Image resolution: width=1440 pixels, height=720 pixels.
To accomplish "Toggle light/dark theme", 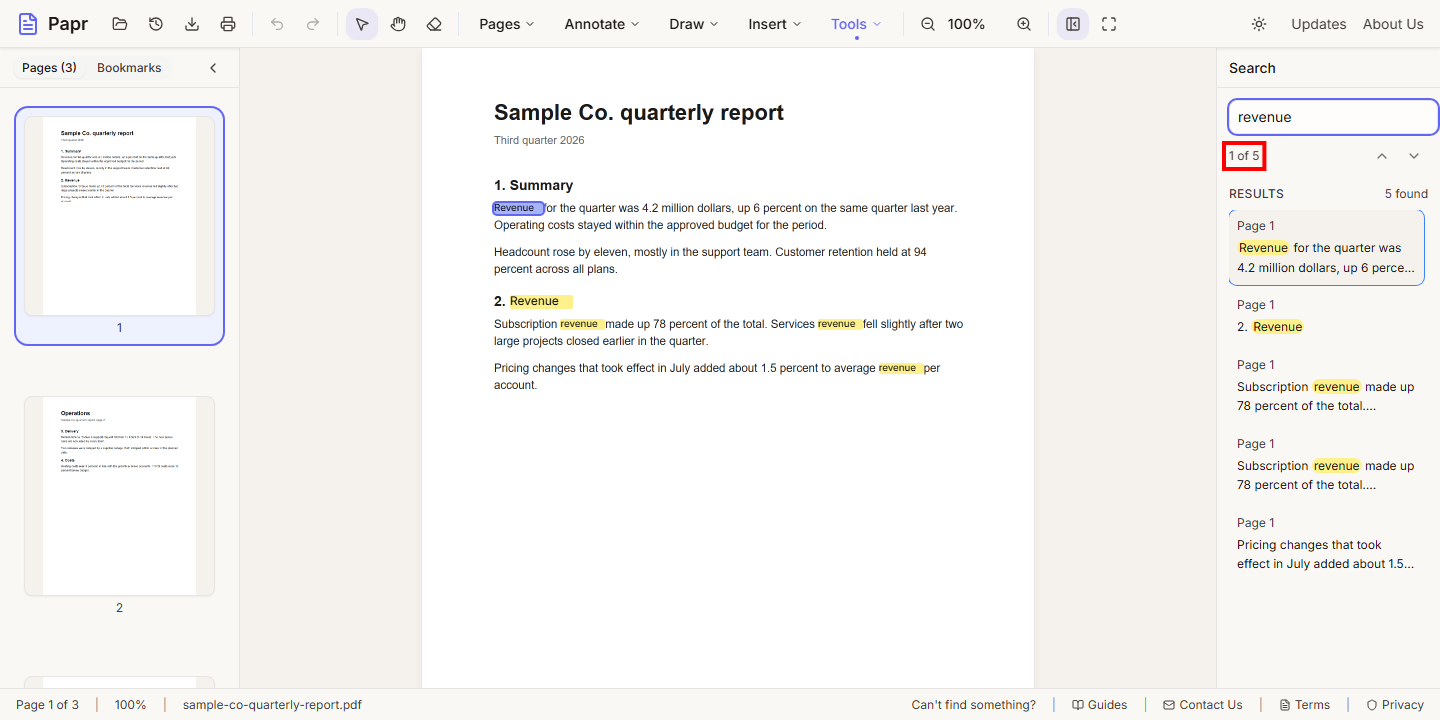I will click(x=1259, y=24).
